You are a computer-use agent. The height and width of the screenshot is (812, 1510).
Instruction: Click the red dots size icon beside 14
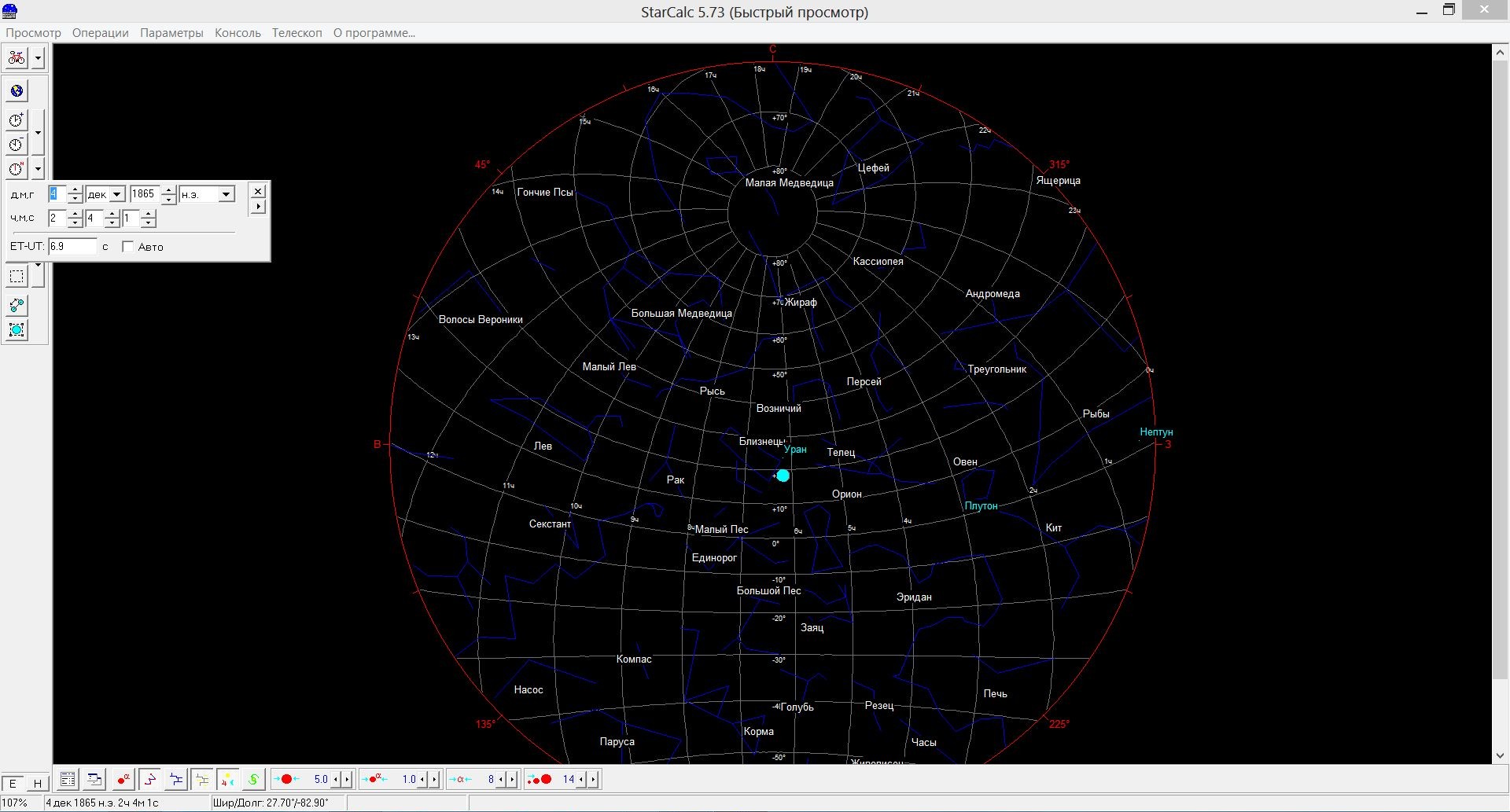pos(540,780)
